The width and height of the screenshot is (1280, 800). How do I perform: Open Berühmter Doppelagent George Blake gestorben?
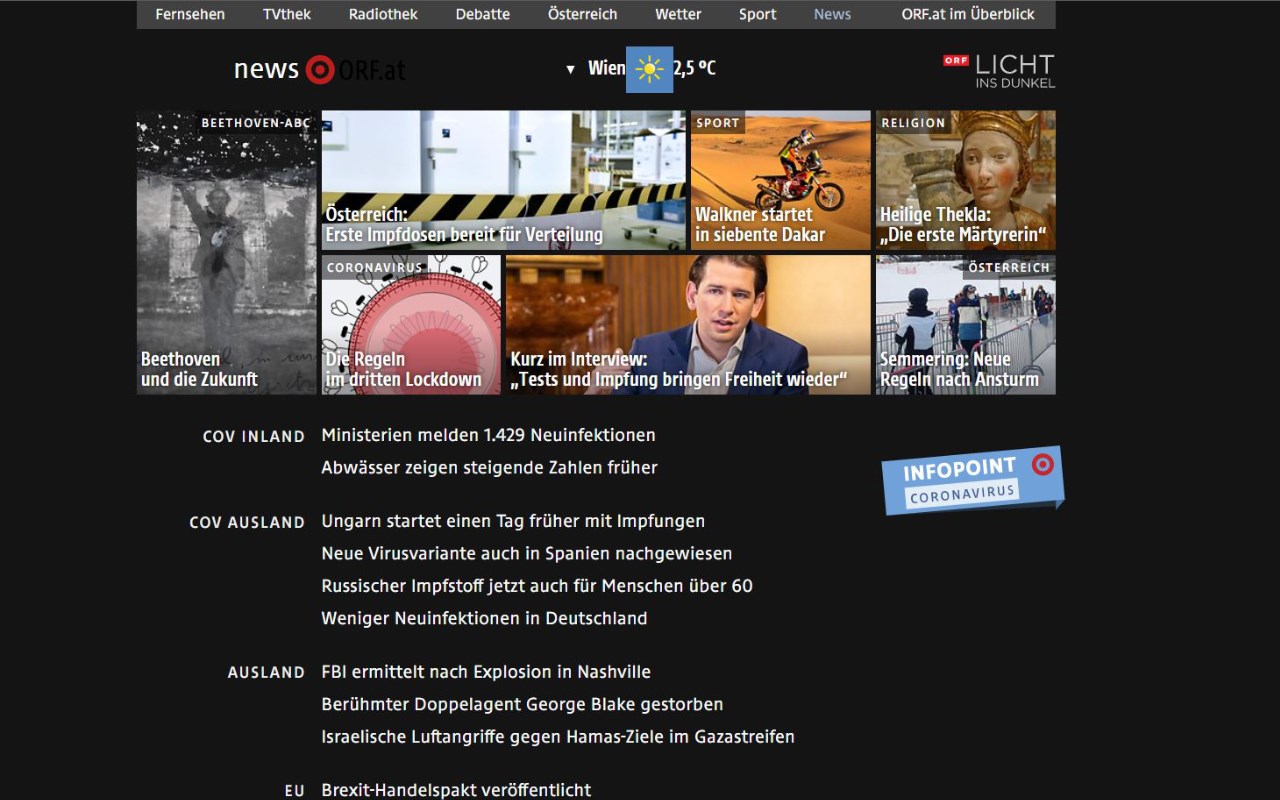[522, 704]
